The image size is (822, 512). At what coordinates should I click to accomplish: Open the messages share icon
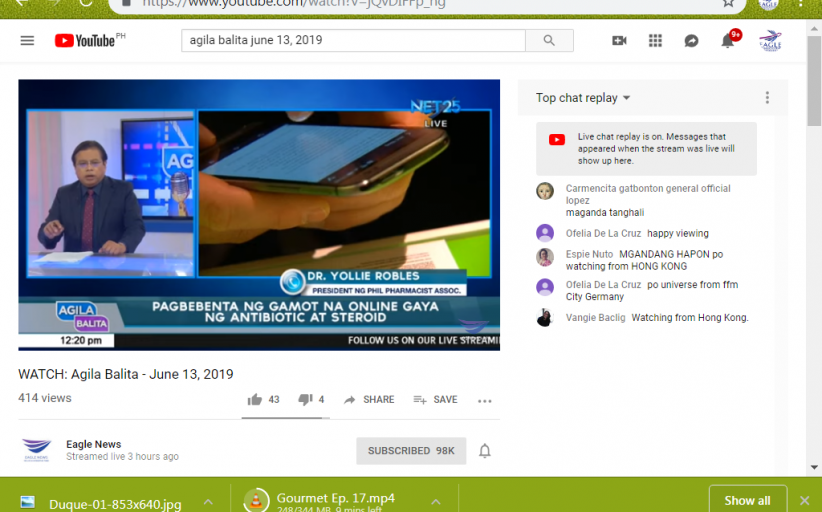point(691,40)
